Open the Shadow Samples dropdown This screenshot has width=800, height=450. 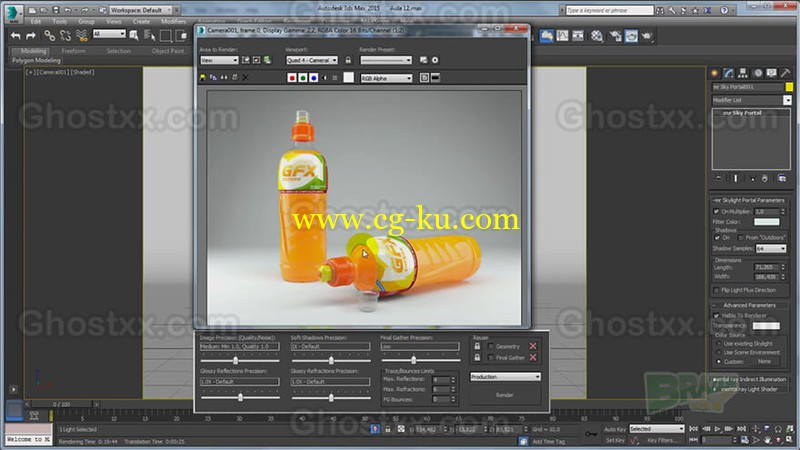click(771, 248)
